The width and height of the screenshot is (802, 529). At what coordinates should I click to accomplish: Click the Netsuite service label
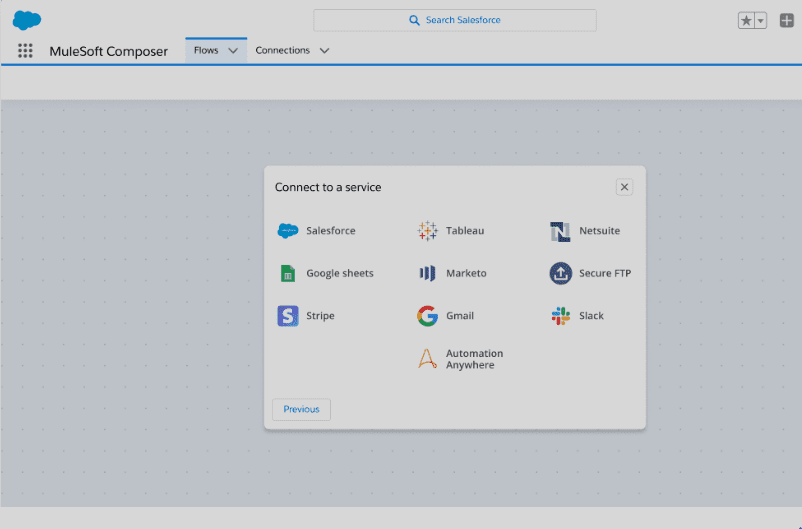[x=599, y=231]
